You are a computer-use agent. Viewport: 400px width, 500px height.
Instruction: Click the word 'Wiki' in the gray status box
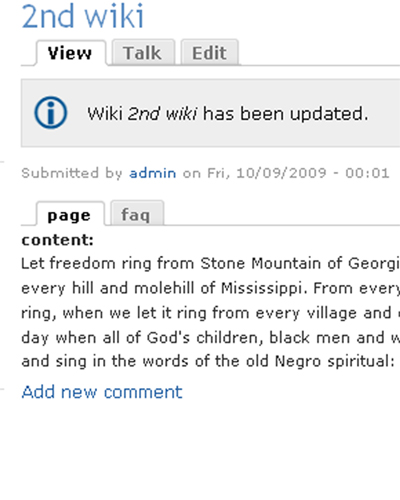point(105,114)
